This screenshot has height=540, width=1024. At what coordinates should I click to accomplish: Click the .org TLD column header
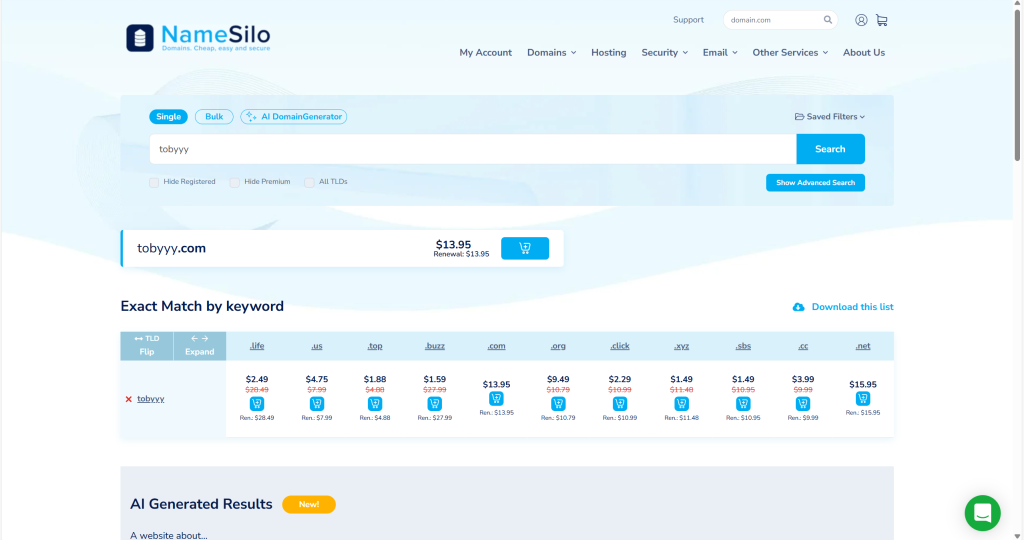558,346
